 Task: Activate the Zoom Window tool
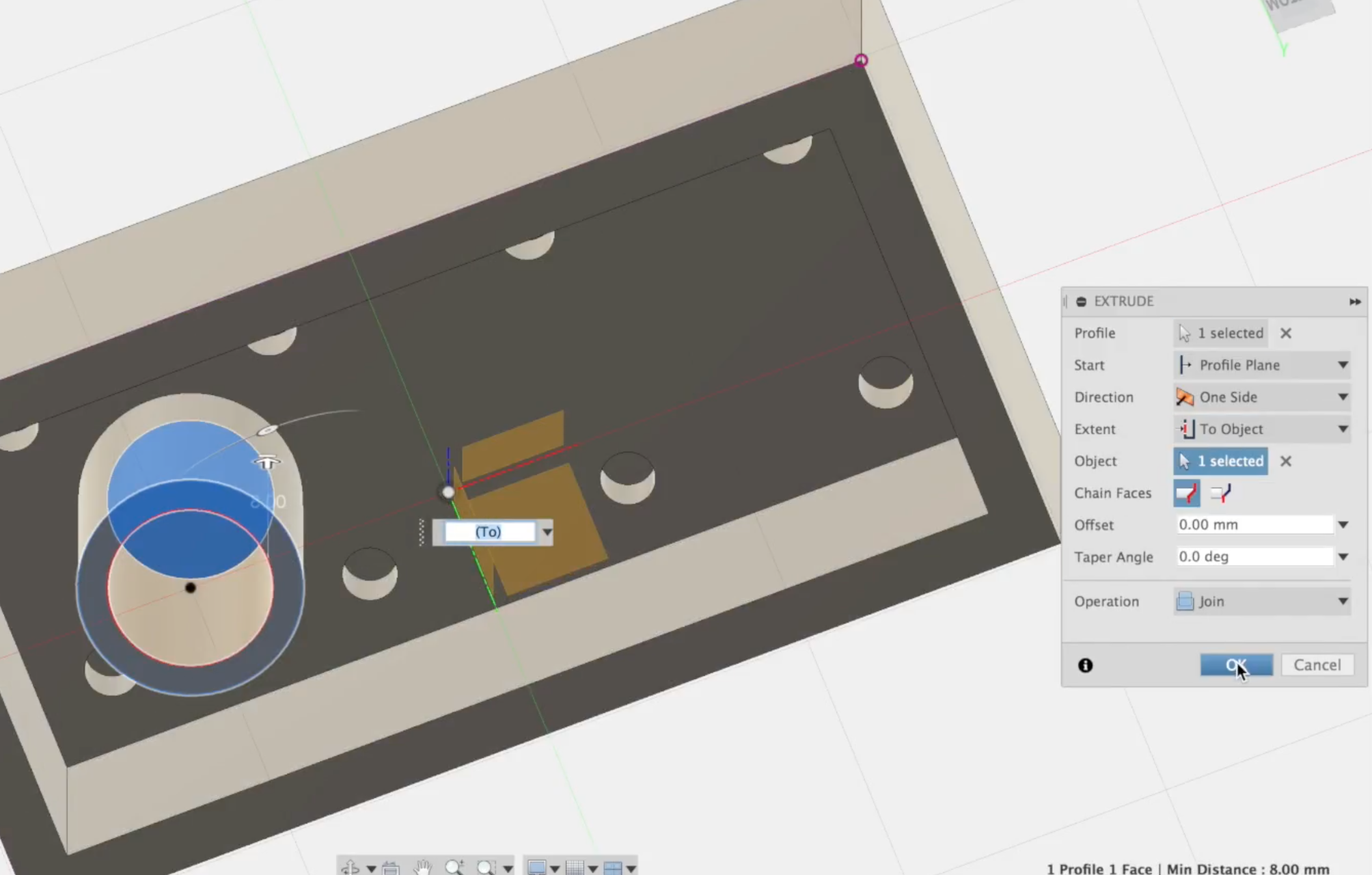click(x=486, y=867)
